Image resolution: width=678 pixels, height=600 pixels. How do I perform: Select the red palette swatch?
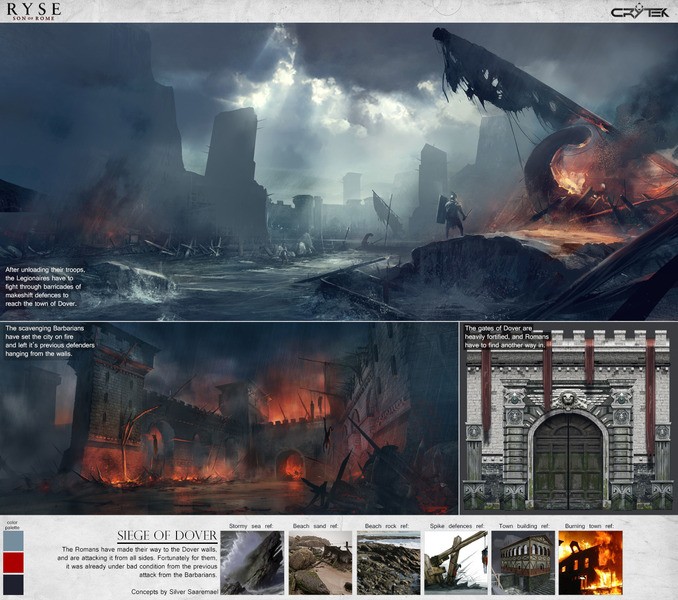click(13, 563)
